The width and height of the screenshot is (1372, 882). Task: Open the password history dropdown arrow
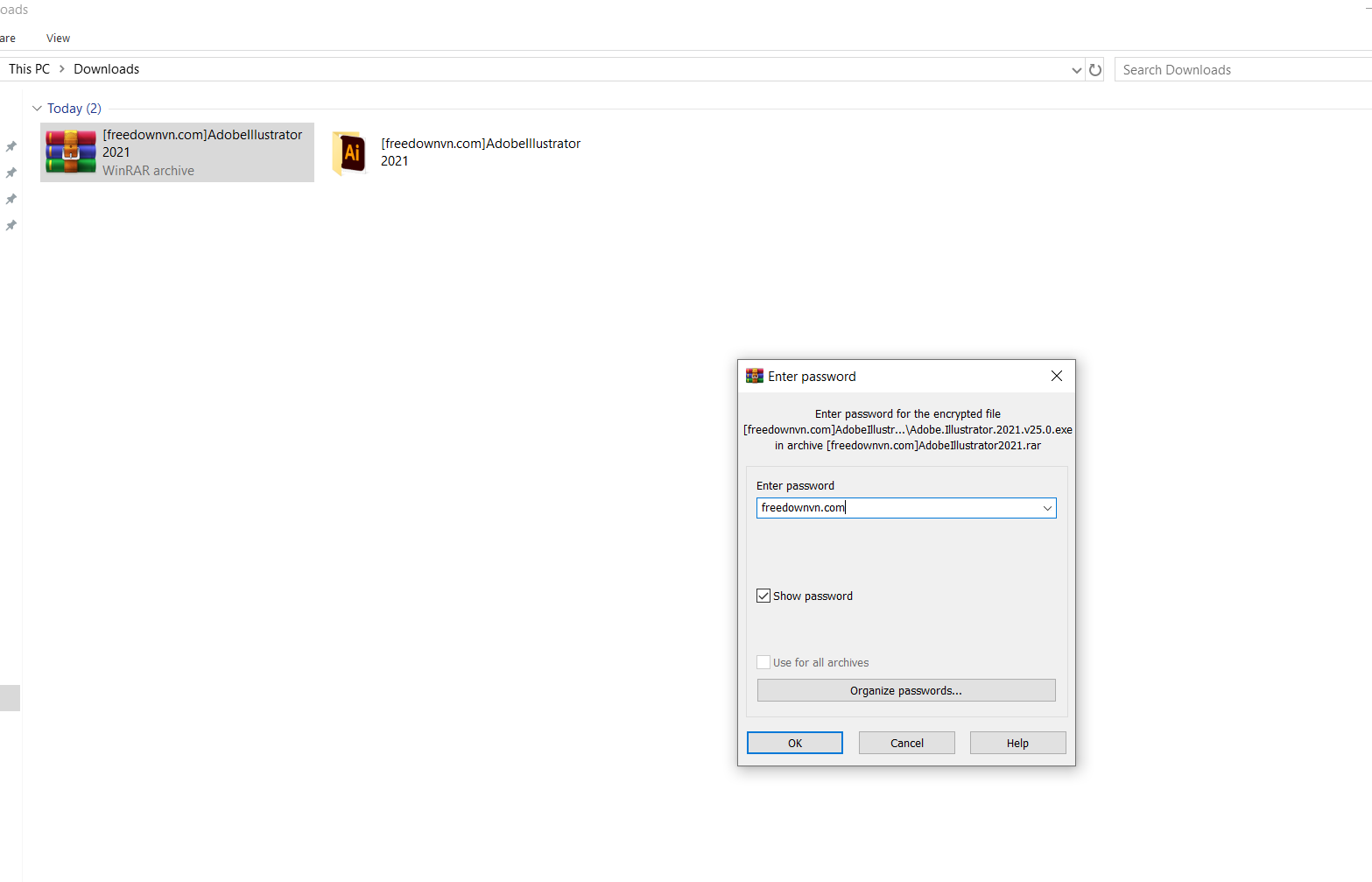pyautogui.click(x=1047, y=508)
